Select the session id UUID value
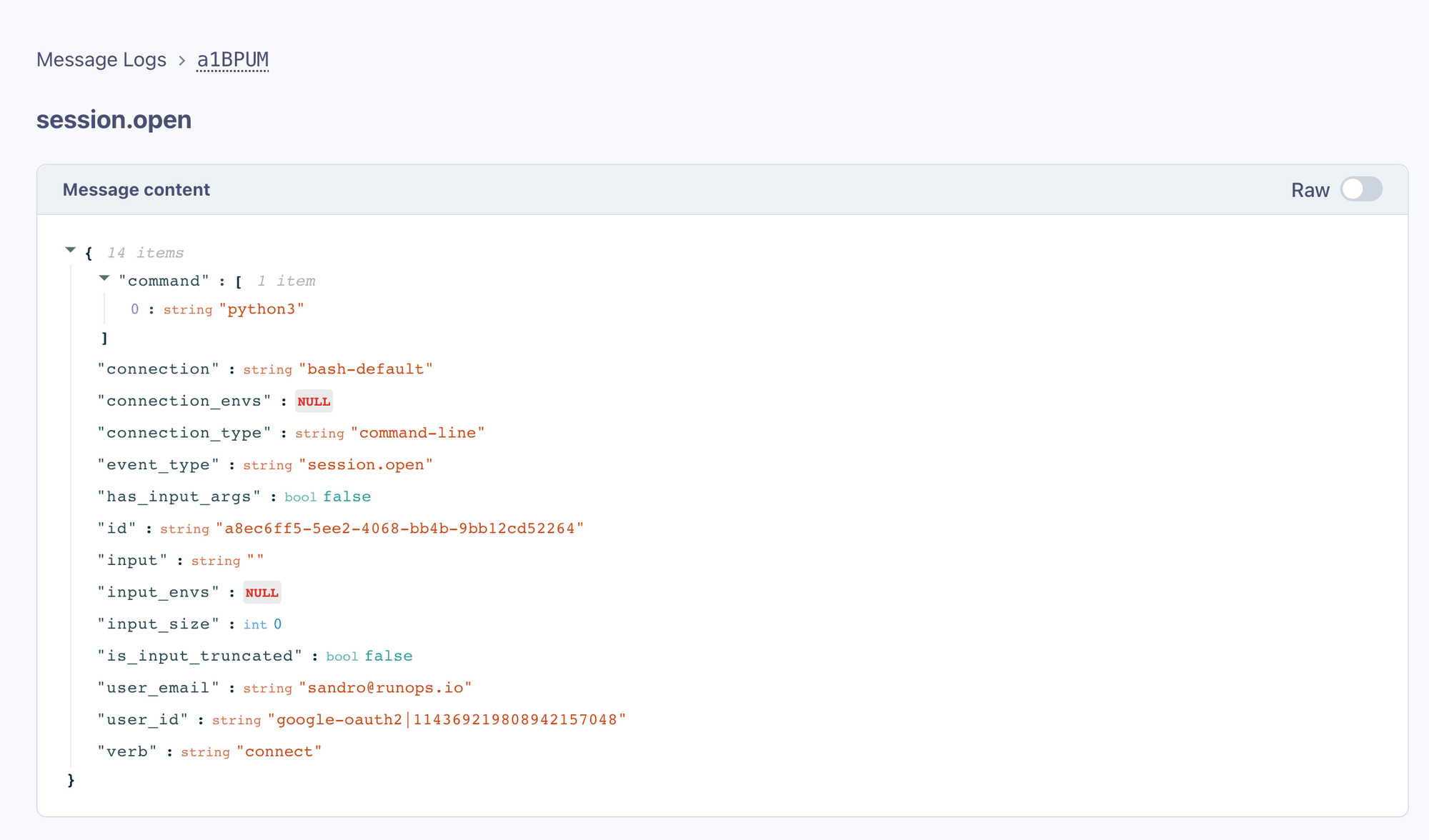 point(399,529)
